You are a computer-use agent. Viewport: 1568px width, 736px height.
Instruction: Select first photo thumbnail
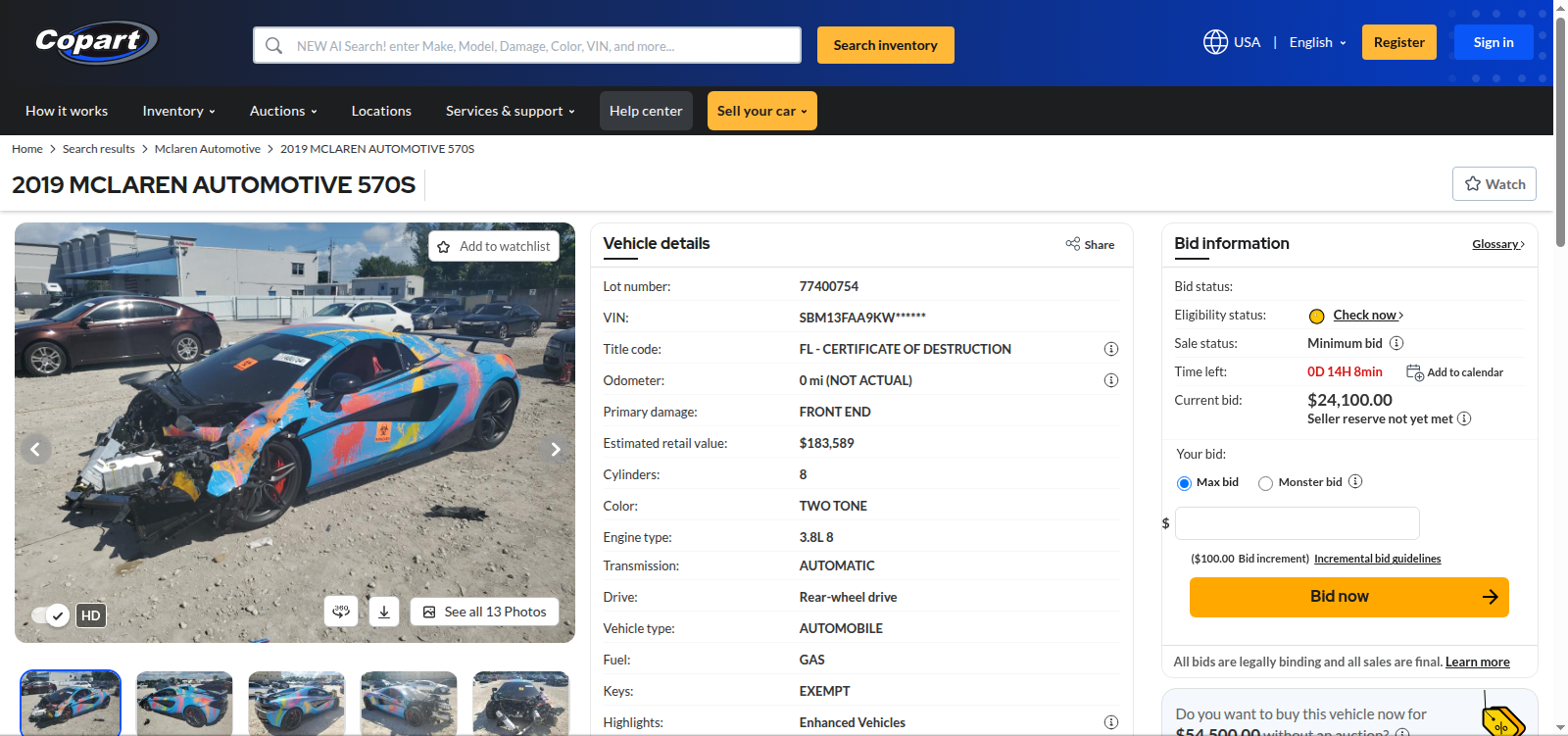point(71,703)
